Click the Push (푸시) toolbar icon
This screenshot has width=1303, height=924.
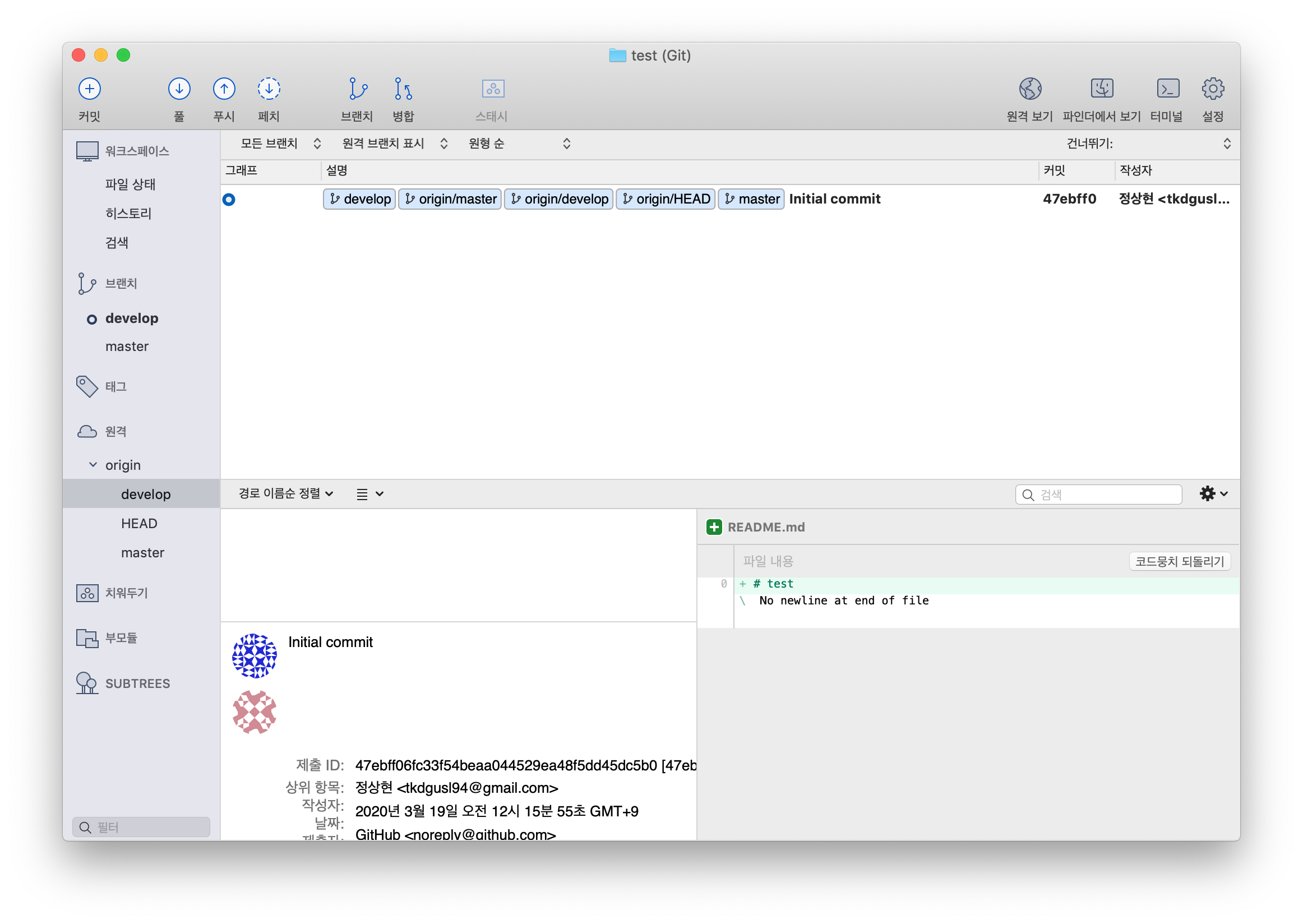(x=224, y=89)
